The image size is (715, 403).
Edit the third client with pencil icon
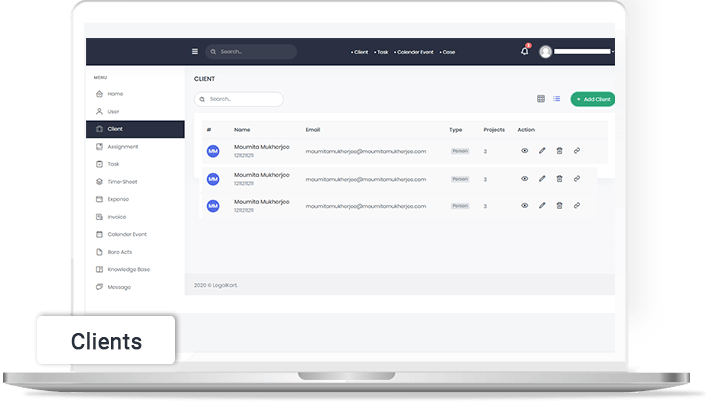coord(542,205)
